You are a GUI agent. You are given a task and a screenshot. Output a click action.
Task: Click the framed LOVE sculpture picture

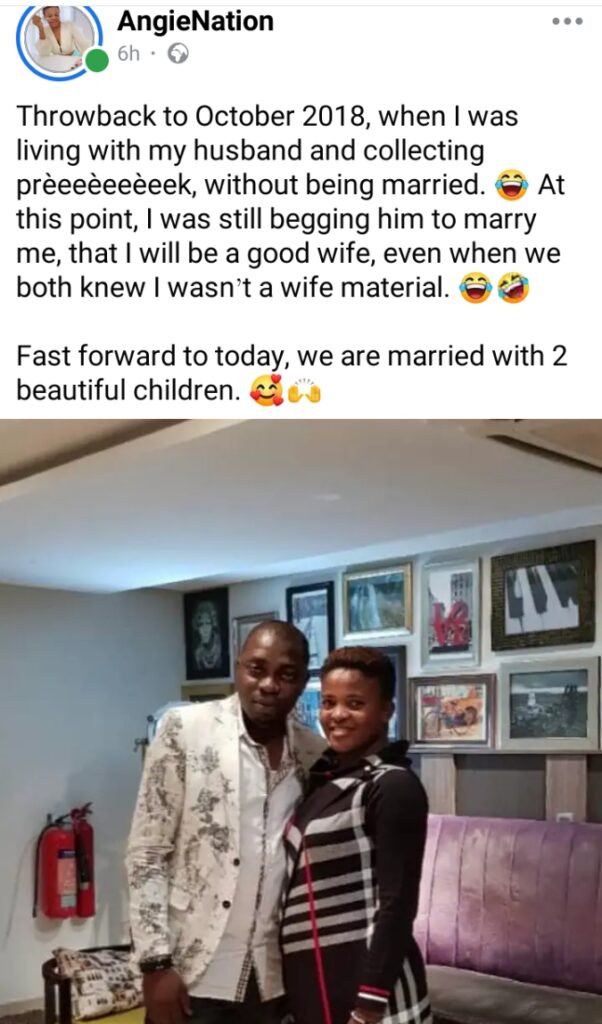[x=451, y=613]
